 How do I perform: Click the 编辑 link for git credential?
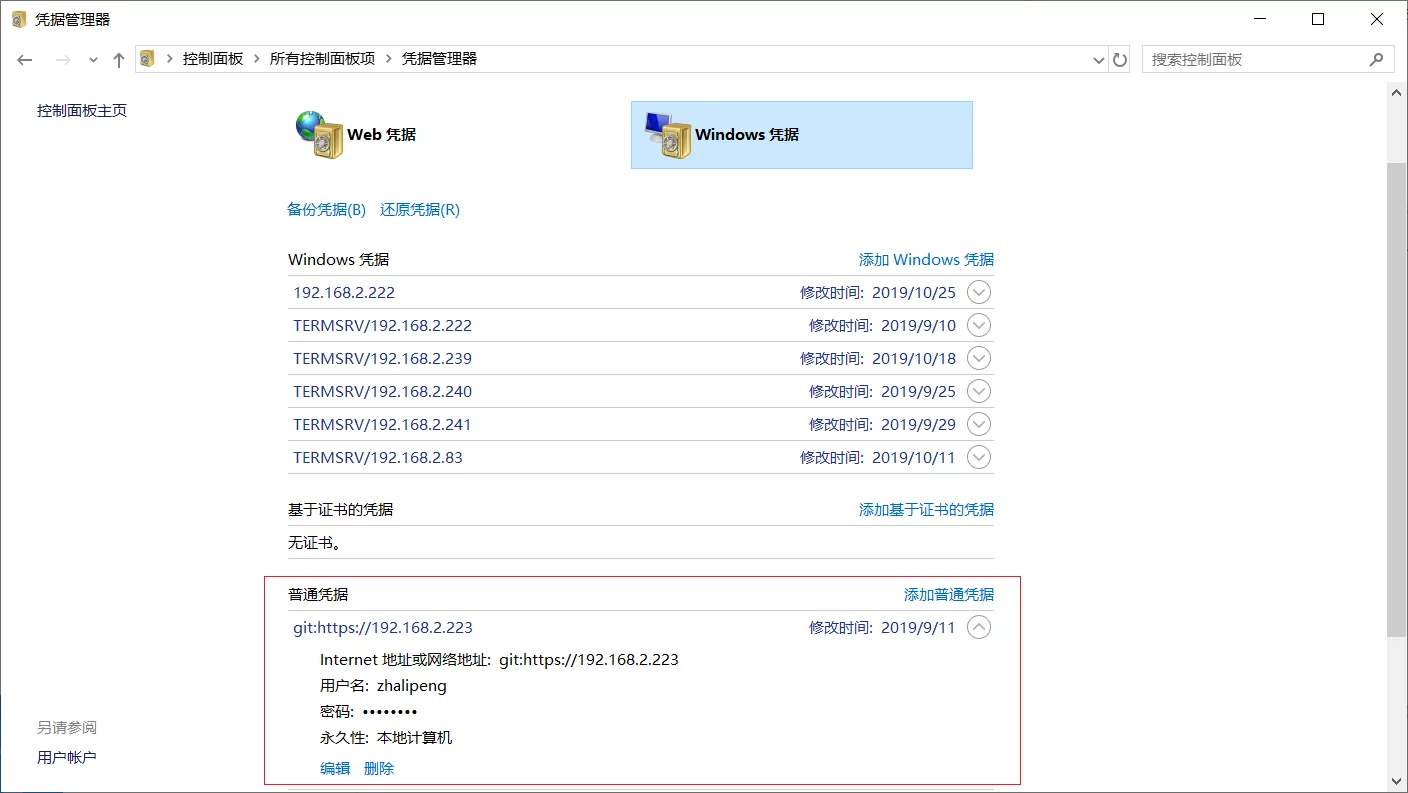coord(335,768)
